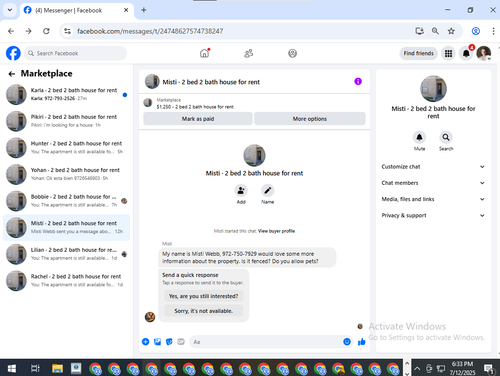
Task: Open Windows Start menu
Action: (12, 369)
